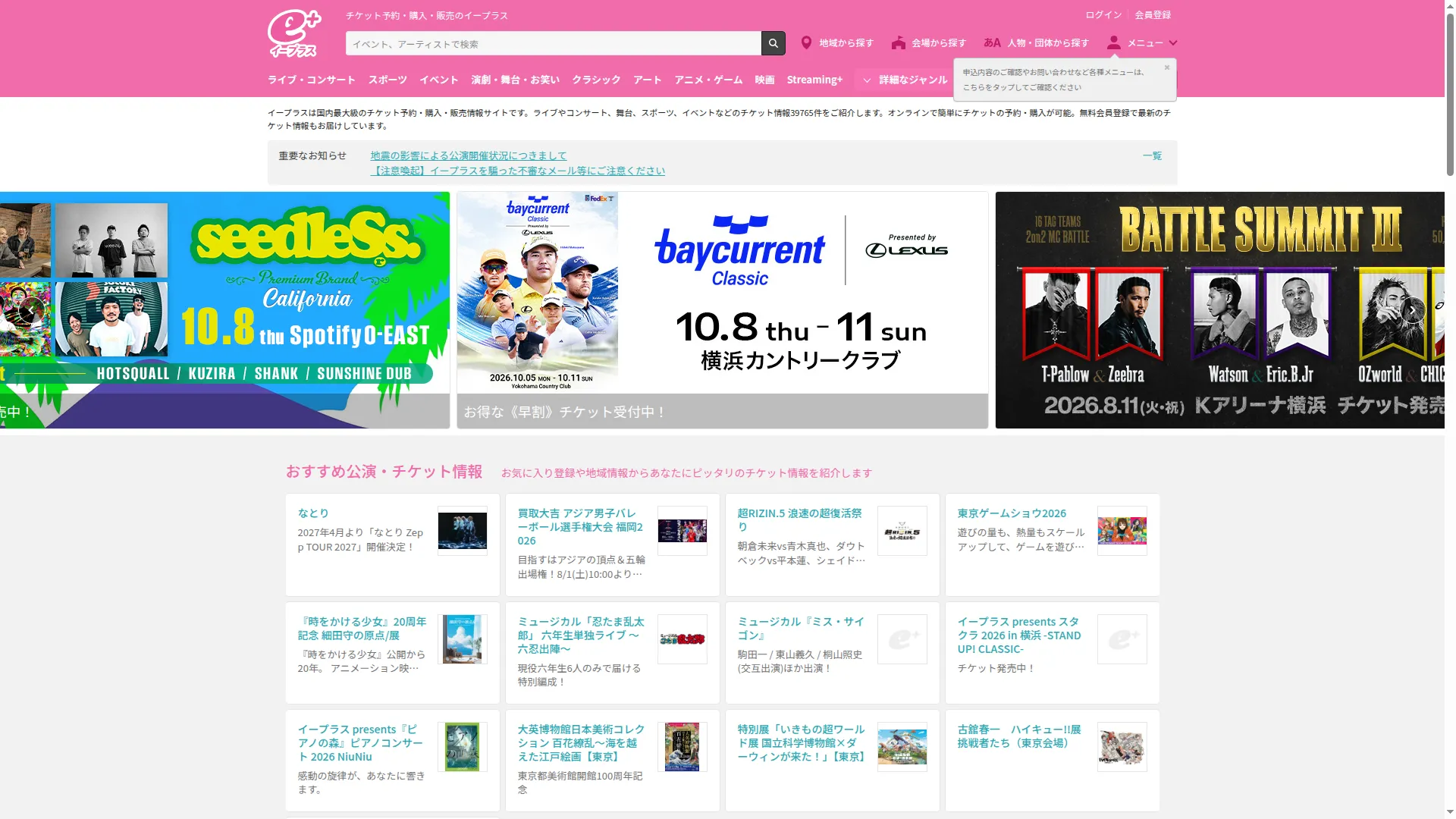The image size is (1456, 819).
Task: Open 大英博物館 exhibition thumbnail
Action: click(x=682, y=747)
